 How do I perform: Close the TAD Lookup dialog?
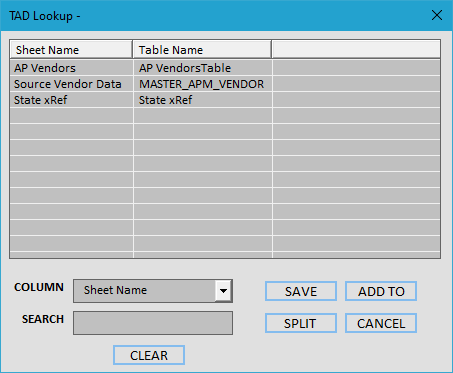tap(437, 15)
